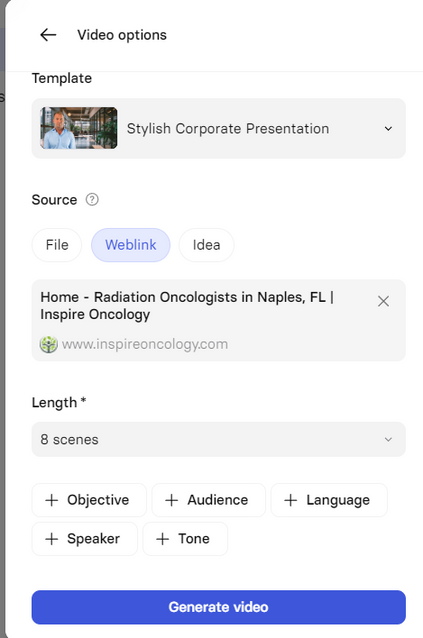Add an Objective option
The height and width of the screenshot is (638, 423).
89,500
